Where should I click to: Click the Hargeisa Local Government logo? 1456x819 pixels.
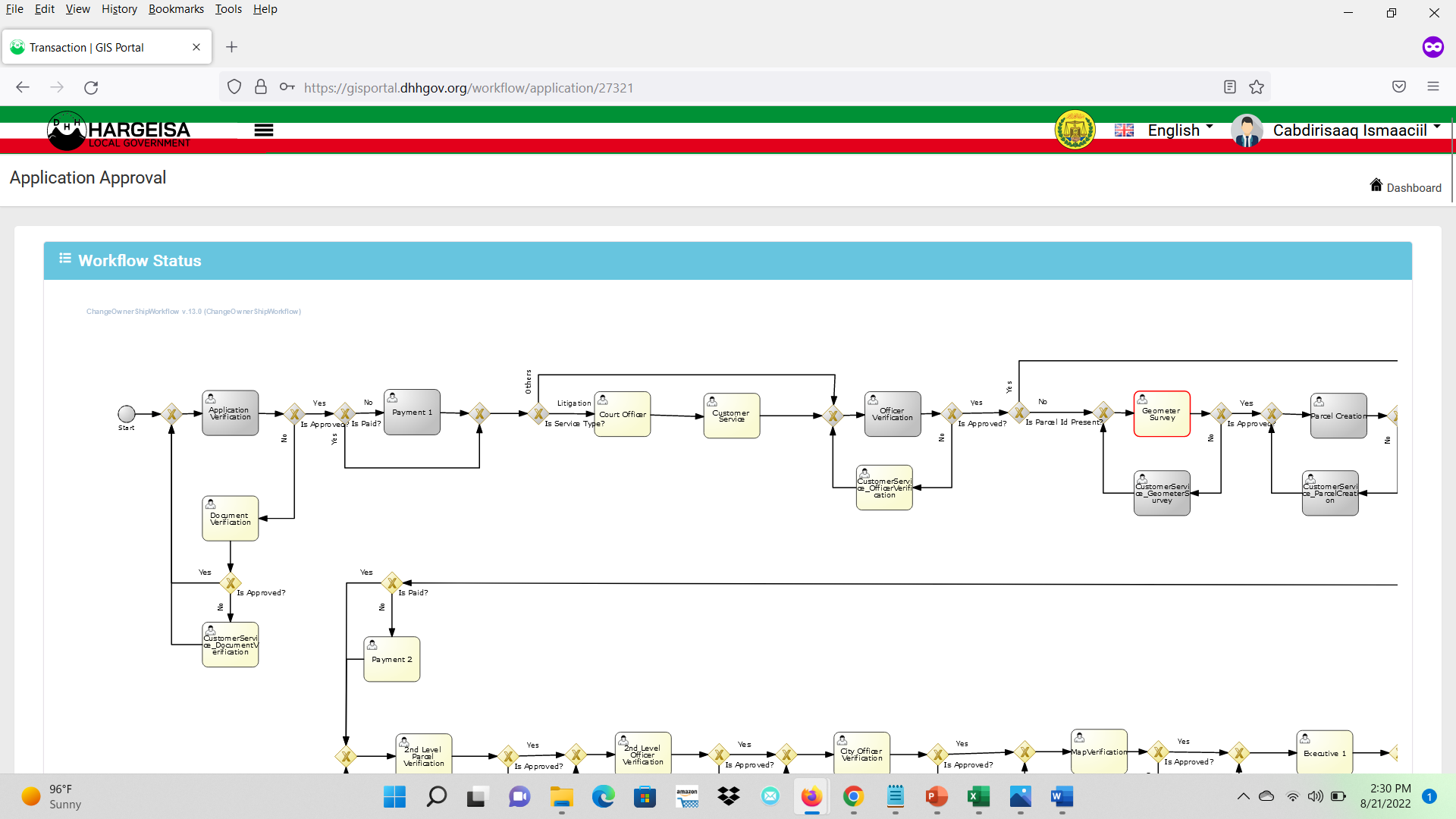pyautogui.click(x=119, y=131)
